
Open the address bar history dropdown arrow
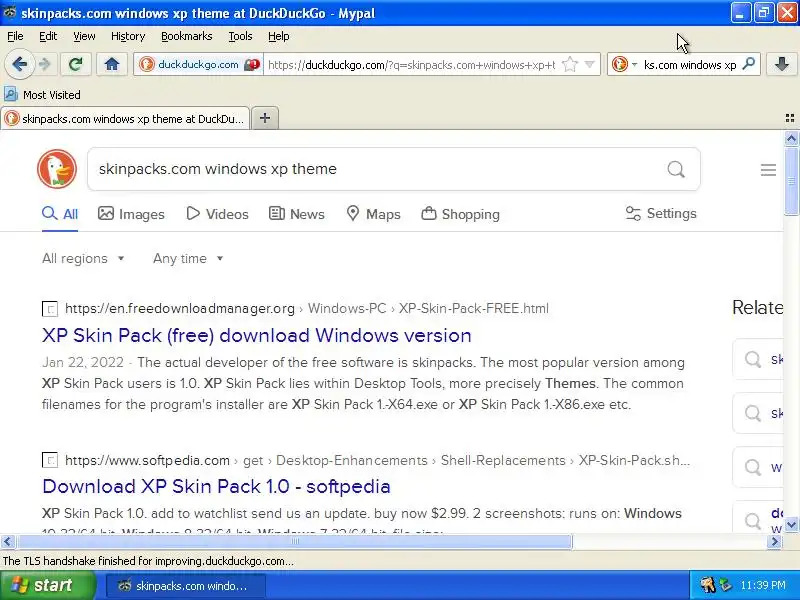click(x=590, y=65)
